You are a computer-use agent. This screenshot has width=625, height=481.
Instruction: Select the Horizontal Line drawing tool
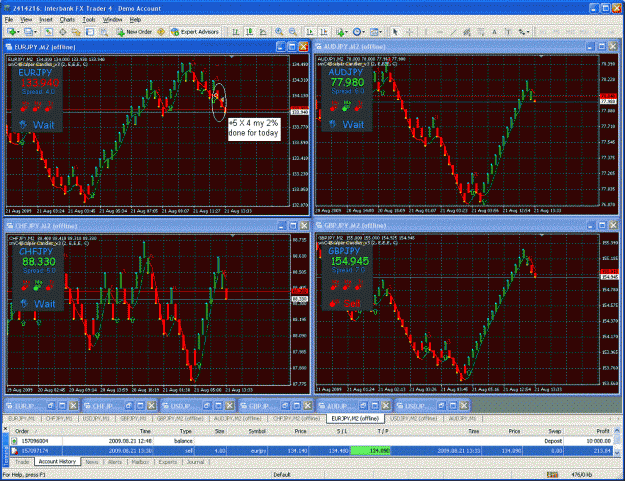[x=440, y=32]
